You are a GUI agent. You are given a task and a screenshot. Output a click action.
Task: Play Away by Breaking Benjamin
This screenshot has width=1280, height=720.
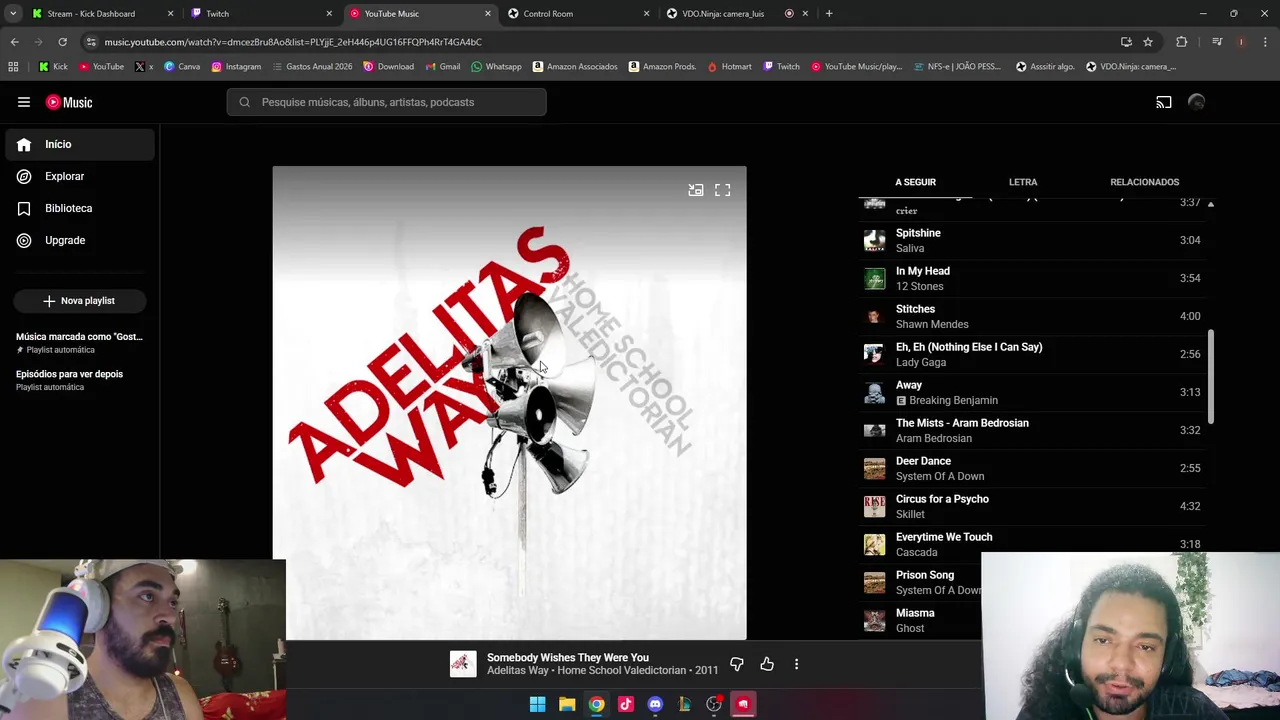[x=1033, y=392]
